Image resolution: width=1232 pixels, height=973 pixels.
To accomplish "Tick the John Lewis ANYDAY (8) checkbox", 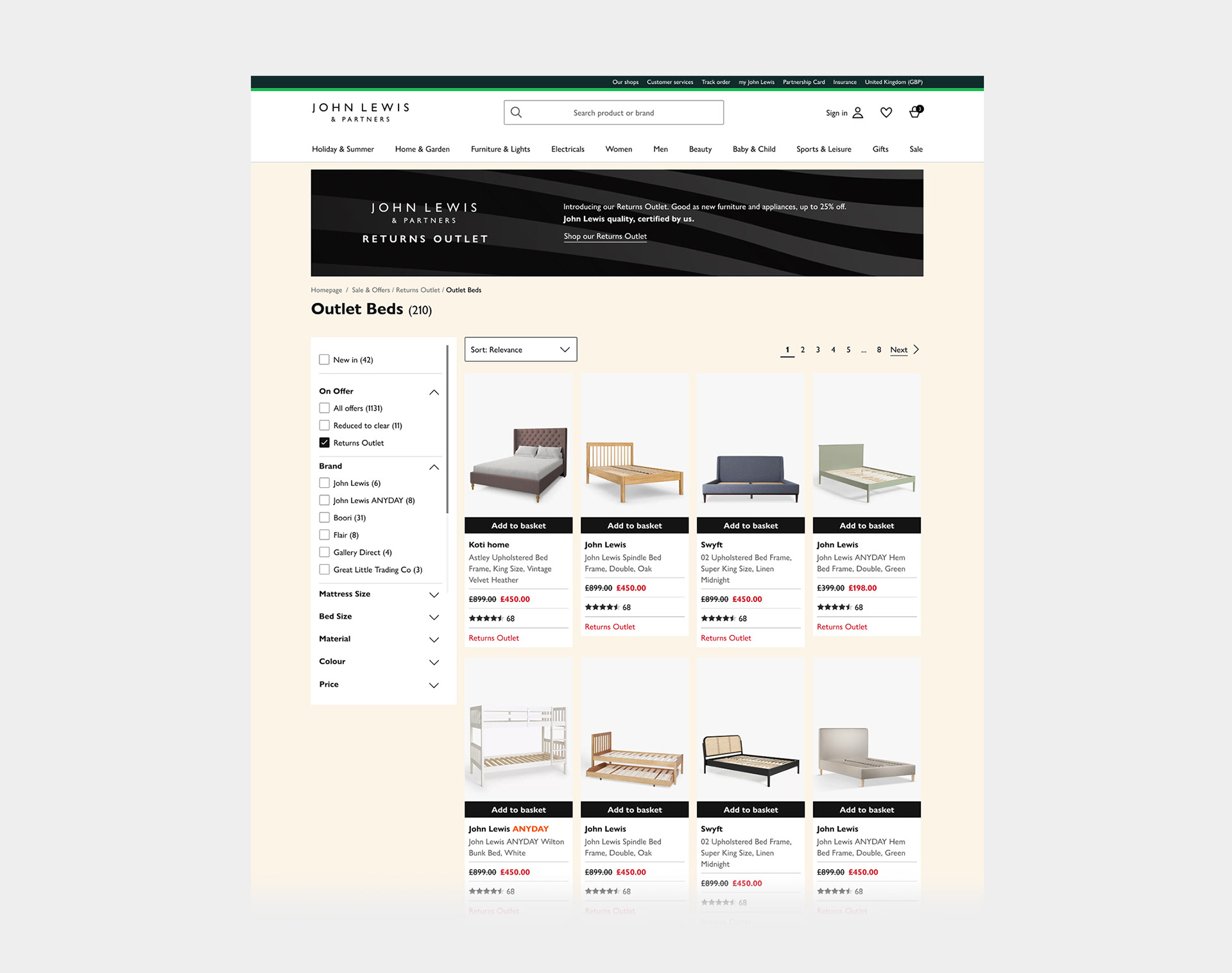I will 325,501.
